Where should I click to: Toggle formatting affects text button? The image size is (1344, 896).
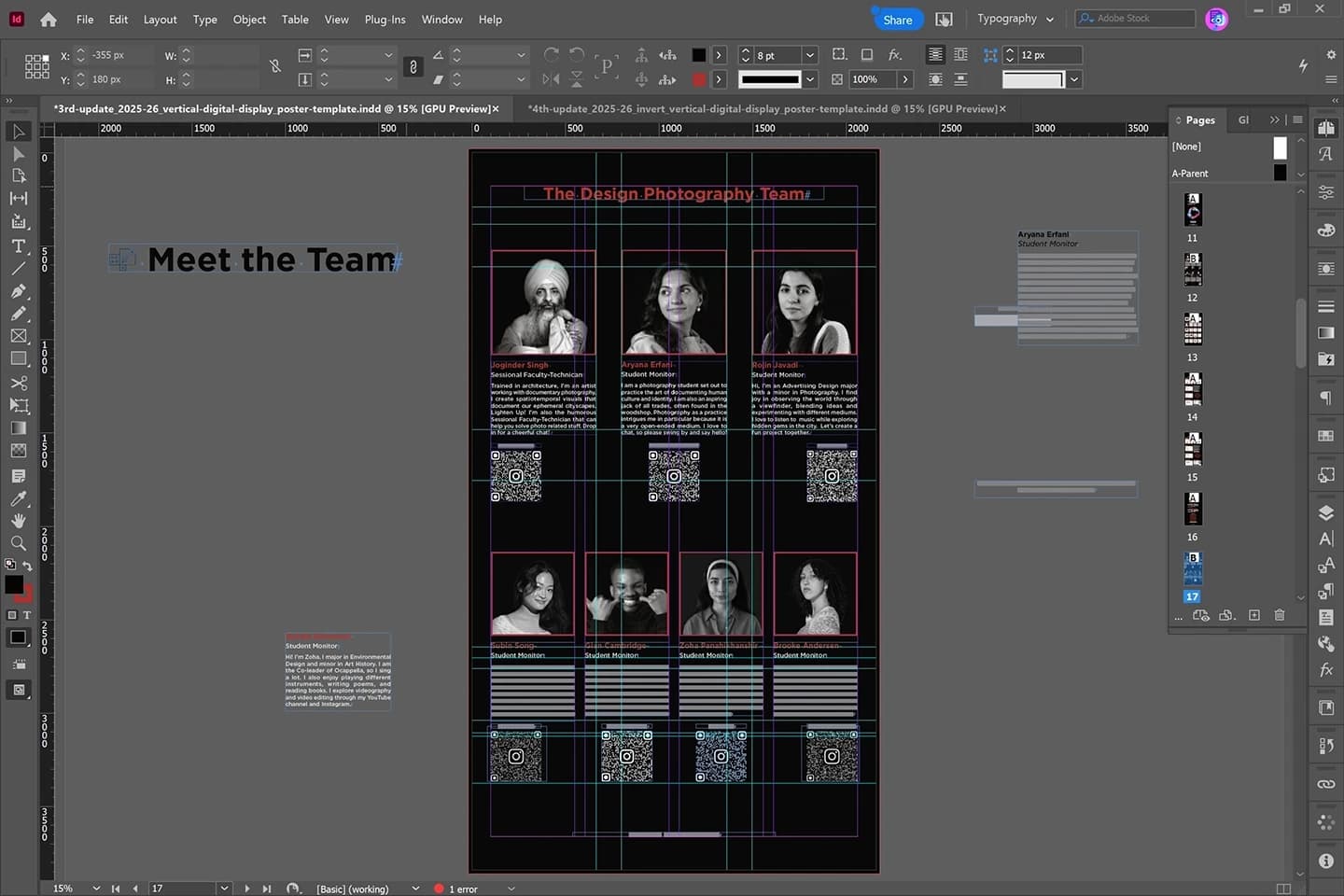coord(27,615)
